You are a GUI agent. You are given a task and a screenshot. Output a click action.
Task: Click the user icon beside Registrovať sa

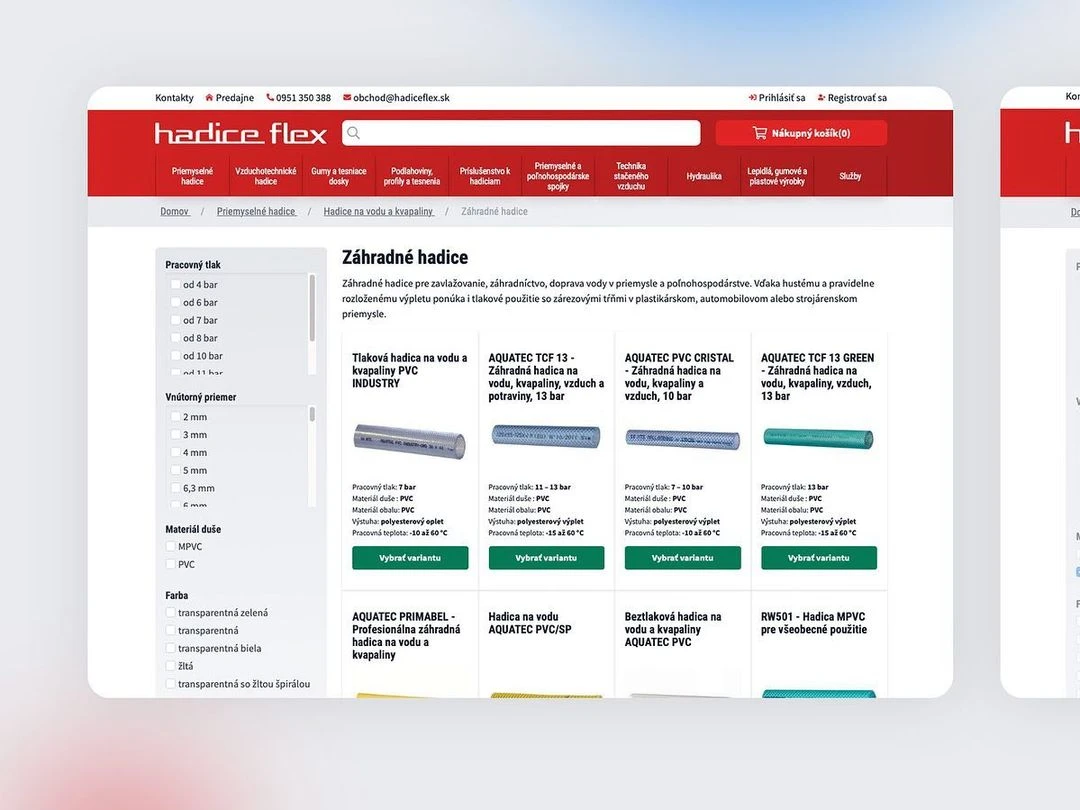(821, 98)
